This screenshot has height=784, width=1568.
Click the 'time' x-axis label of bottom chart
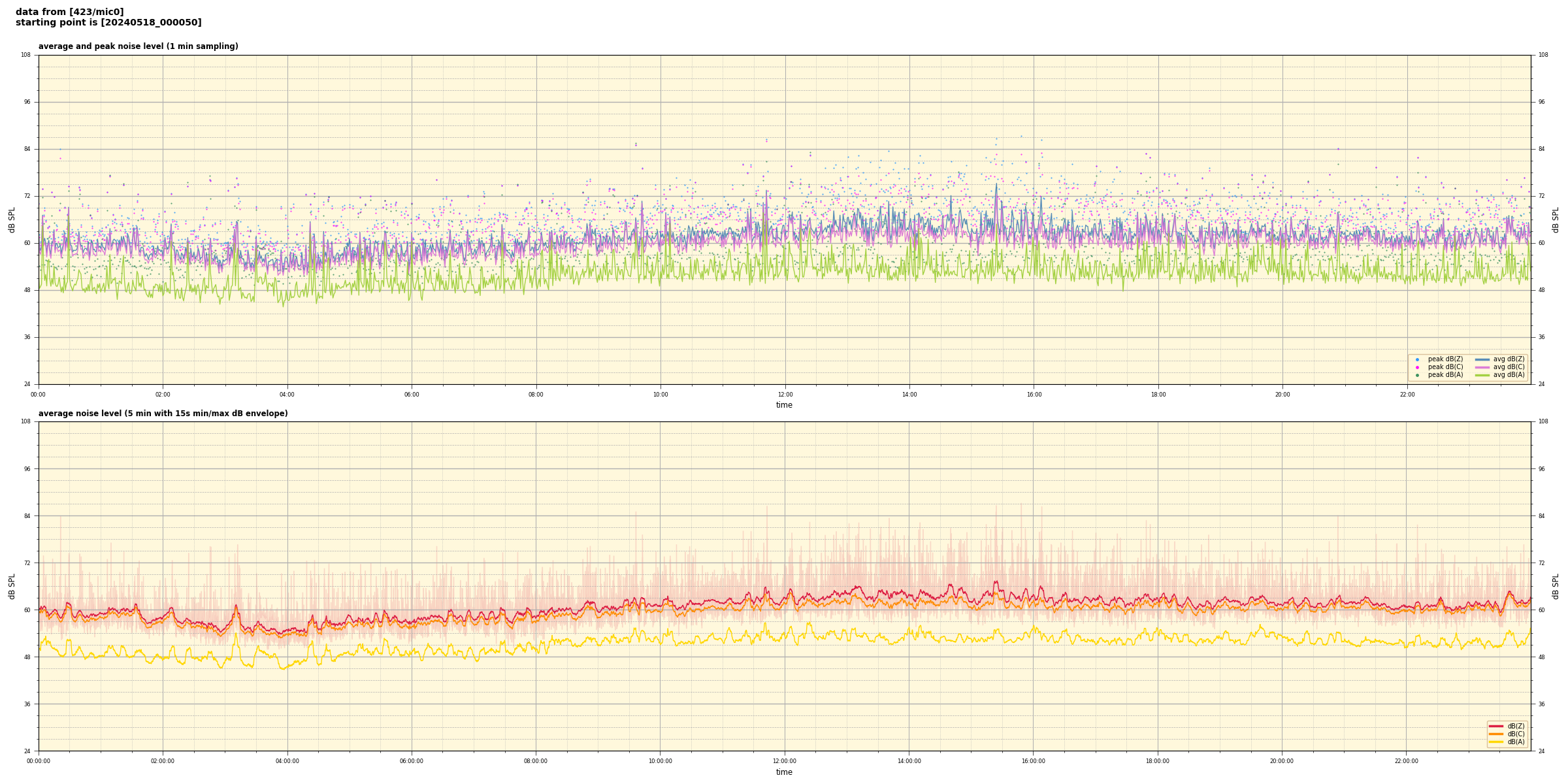(784, 772)
